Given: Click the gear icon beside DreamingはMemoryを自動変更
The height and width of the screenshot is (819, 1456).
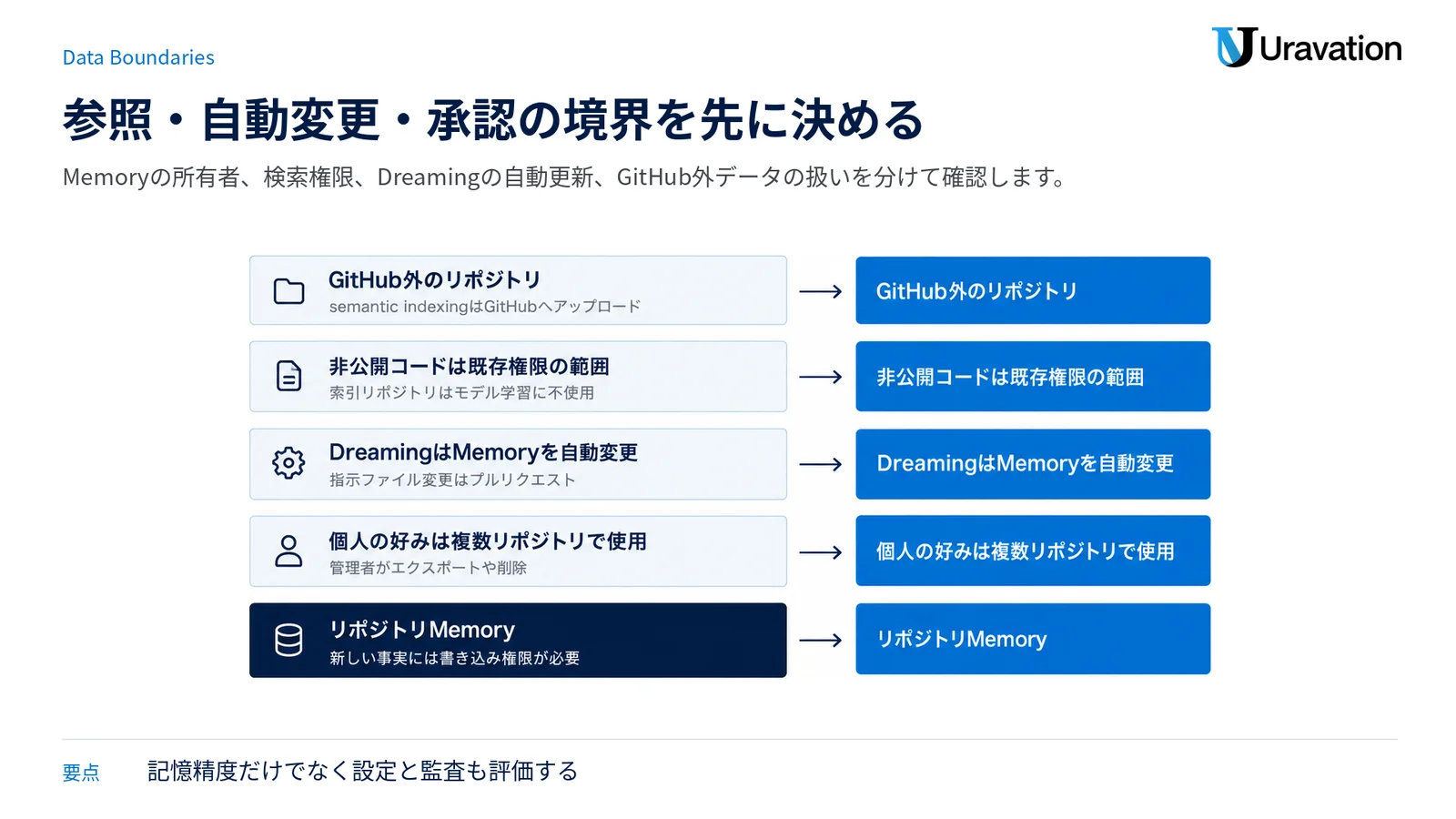Looking at the screenshot, I should pos(288,463).
